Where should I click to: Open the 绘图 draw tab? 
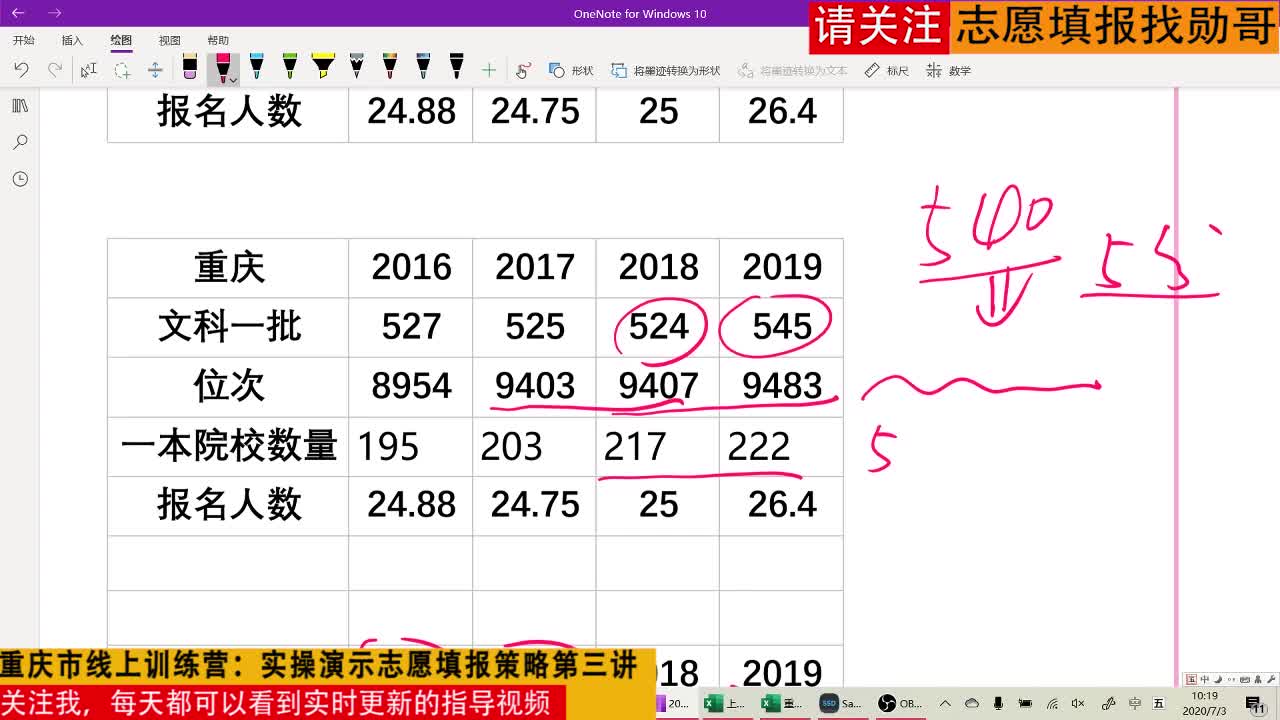click(121, 40)
